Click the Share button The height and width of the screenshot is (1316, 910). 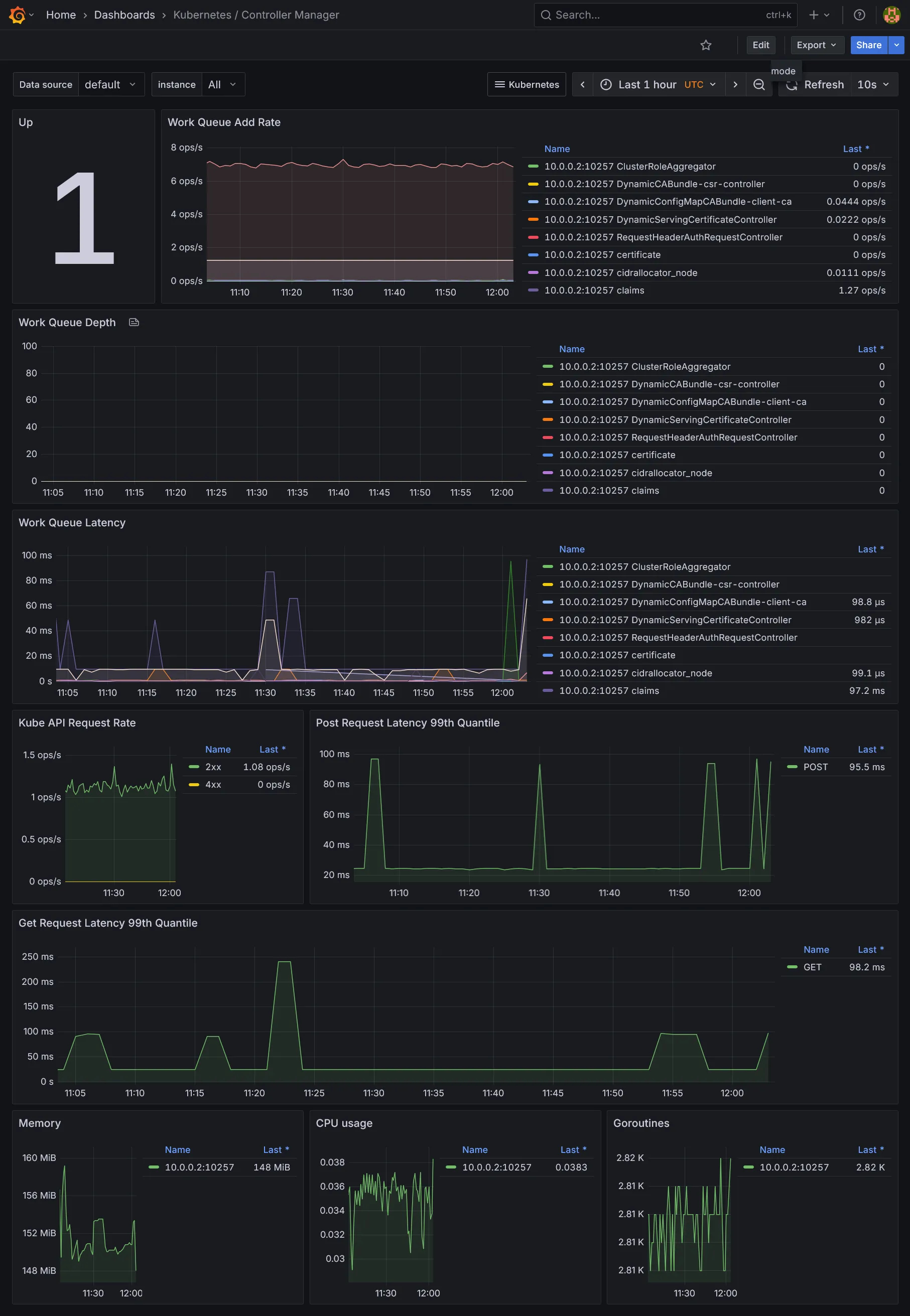coord(868,45)
